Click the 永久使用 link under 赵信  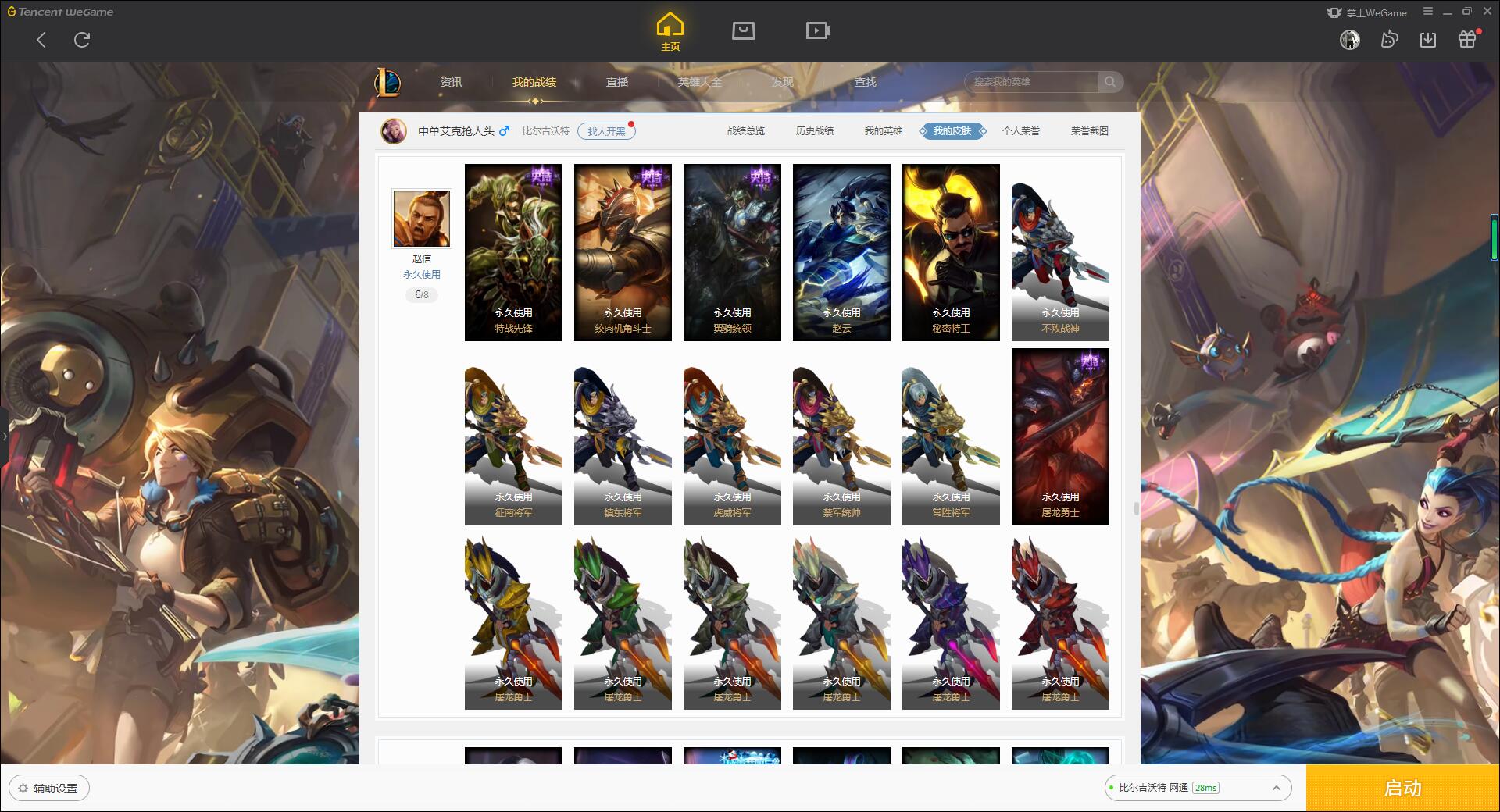(422, 275)
